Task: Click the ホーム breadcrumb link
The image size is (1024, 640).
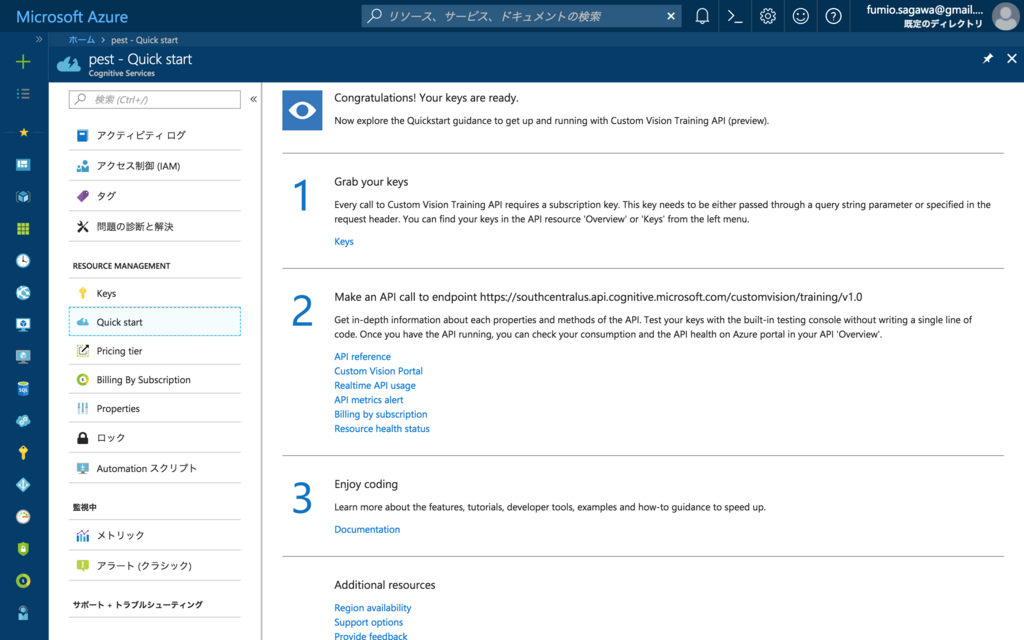Action: (x=82, y=40)
